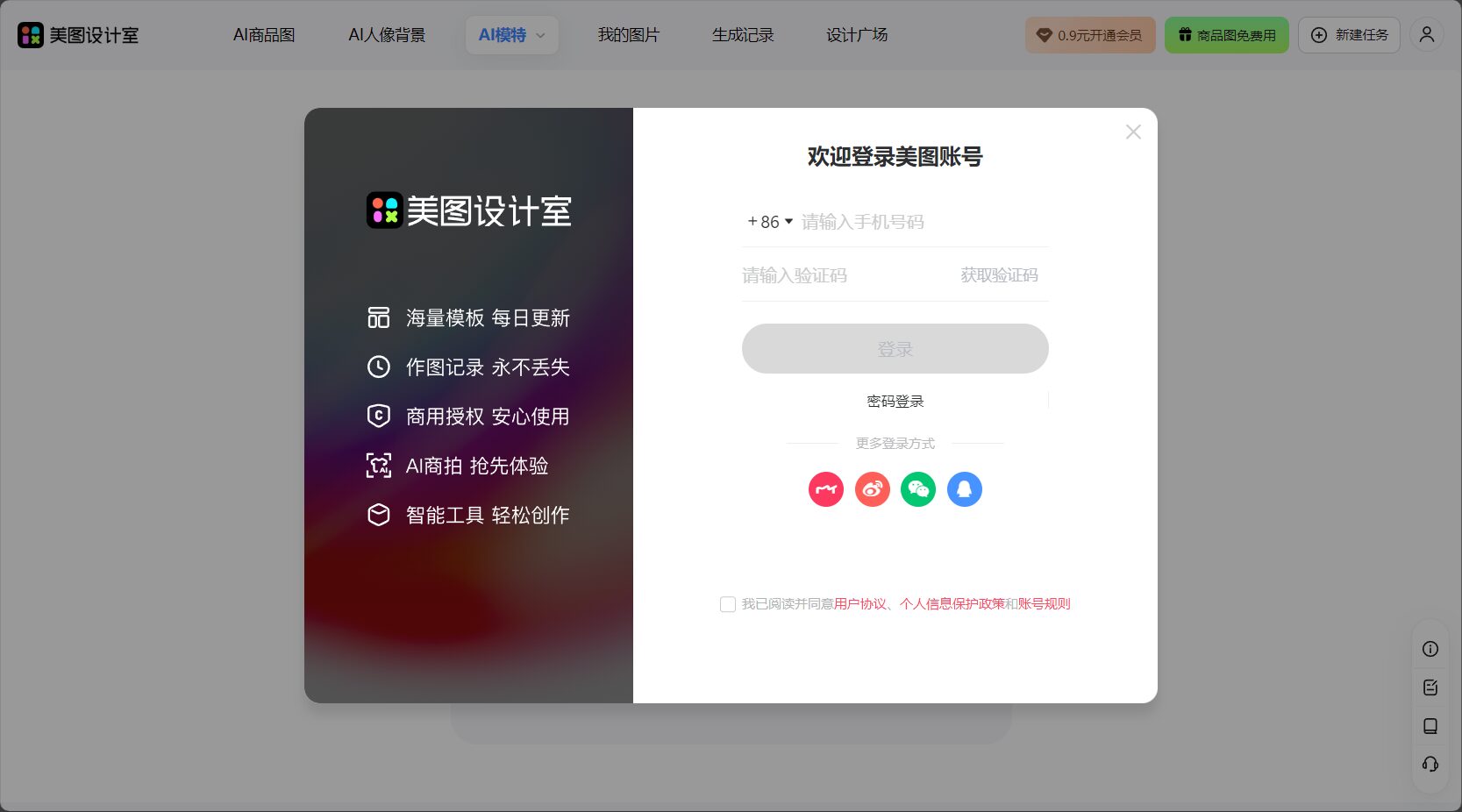This screenshot has width=1462, height=812.
Task: Log in with the Weibo icon
Action: pyautogui.click(x=872, y=489)
